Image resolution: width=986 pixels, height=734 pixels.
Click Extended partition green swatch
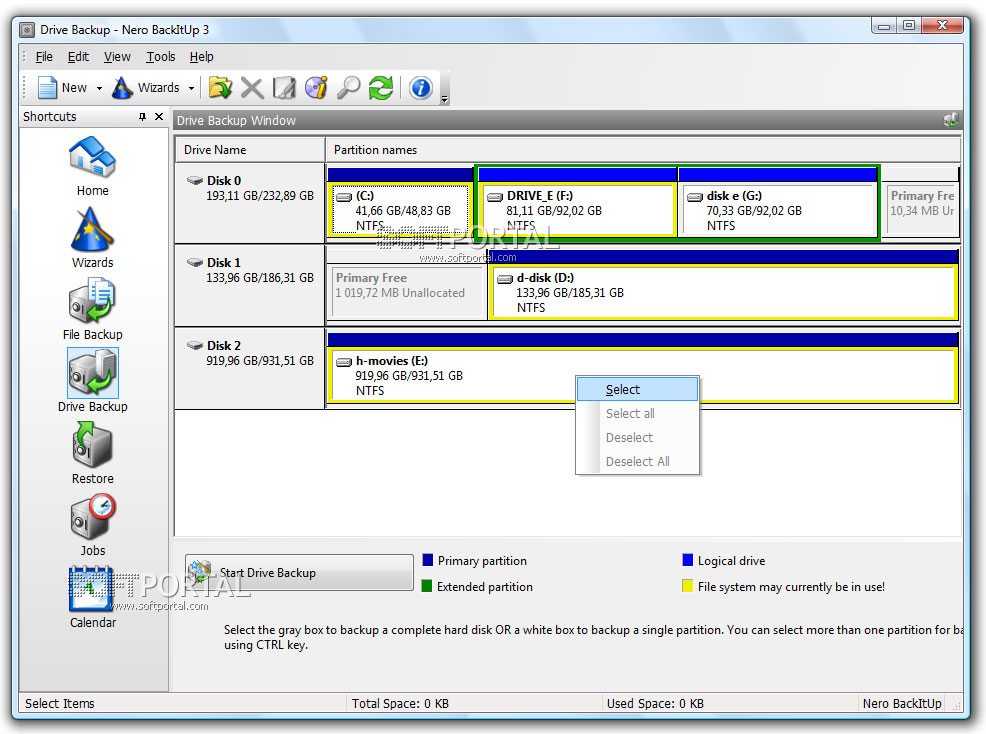(427, 586)
